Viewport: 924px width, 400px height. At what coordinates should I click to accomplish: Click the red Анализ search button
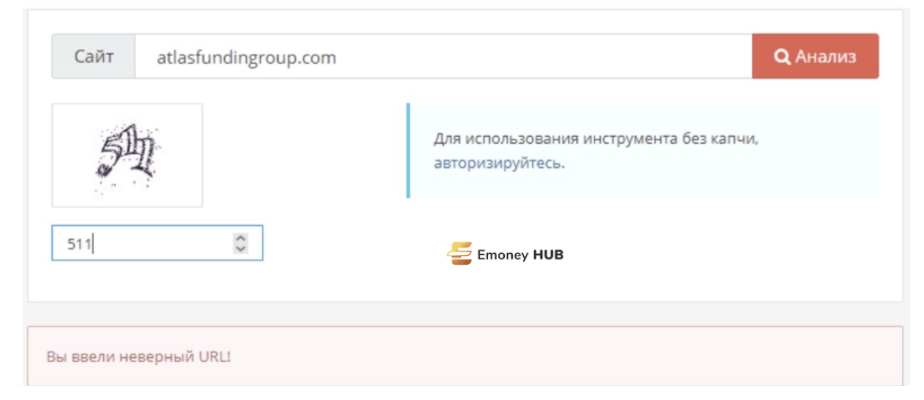(x=815, y=56)
